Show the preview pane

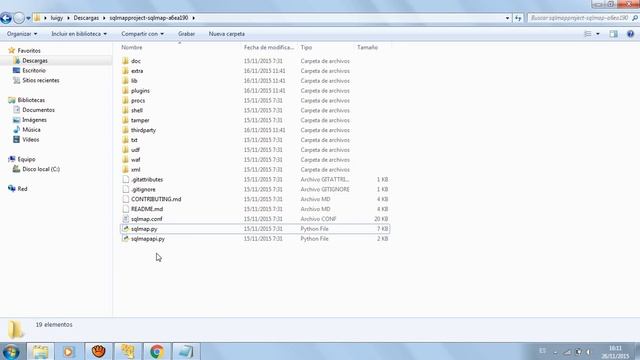[x=613, y=34]
